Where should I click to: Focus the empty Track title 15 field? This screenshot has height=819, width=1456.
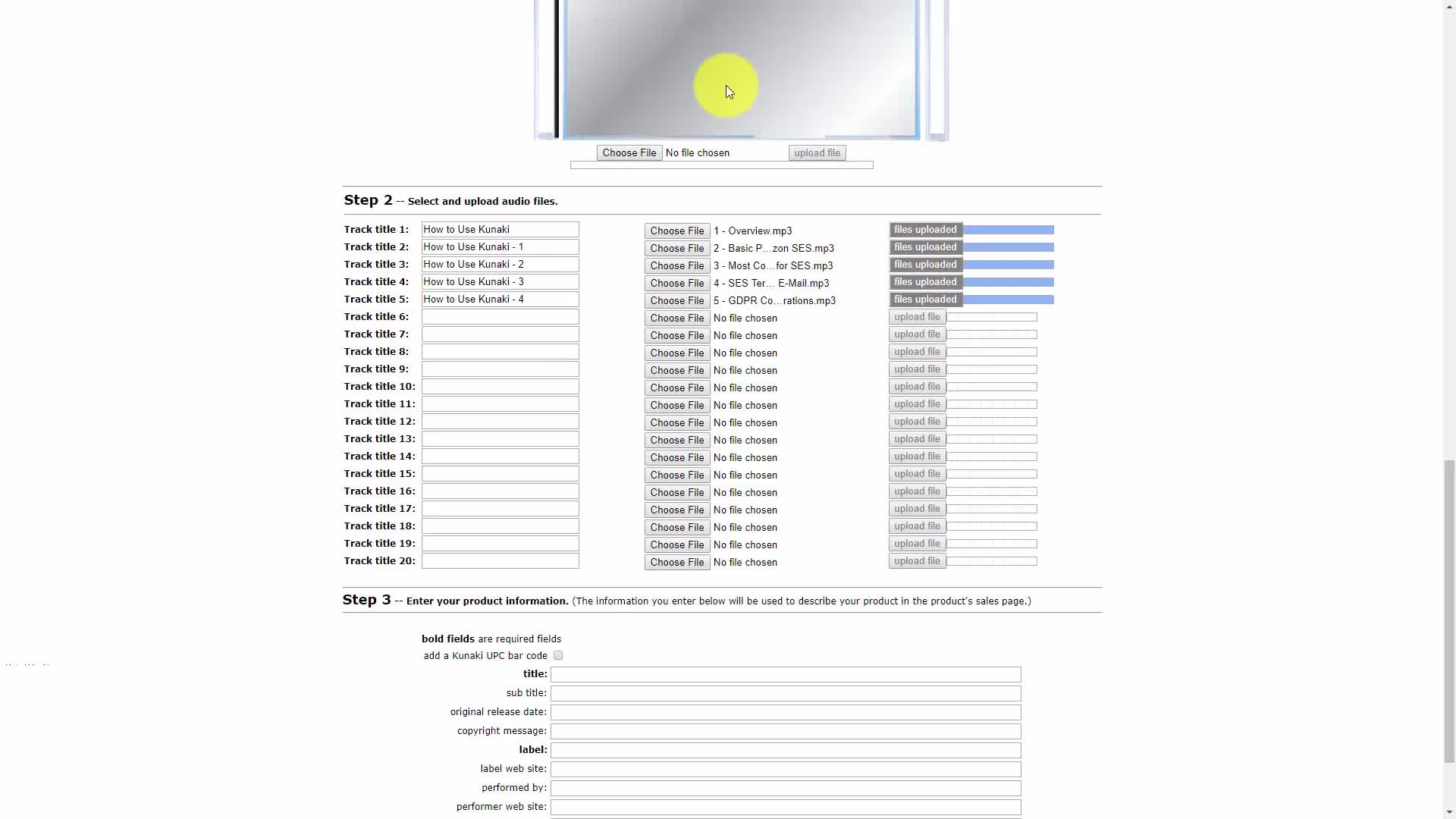pos(500,473)
